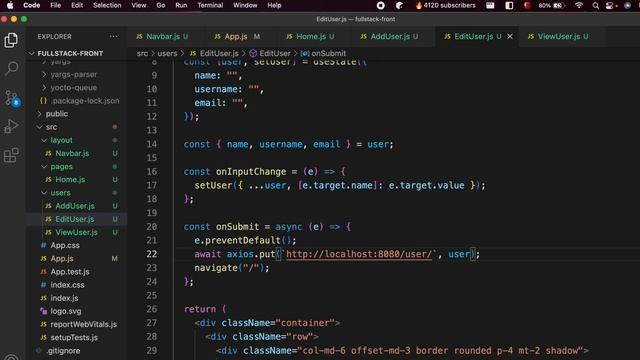Open Spotlight search in menu bar
The image size is (640, 360).
coord(596,5)
